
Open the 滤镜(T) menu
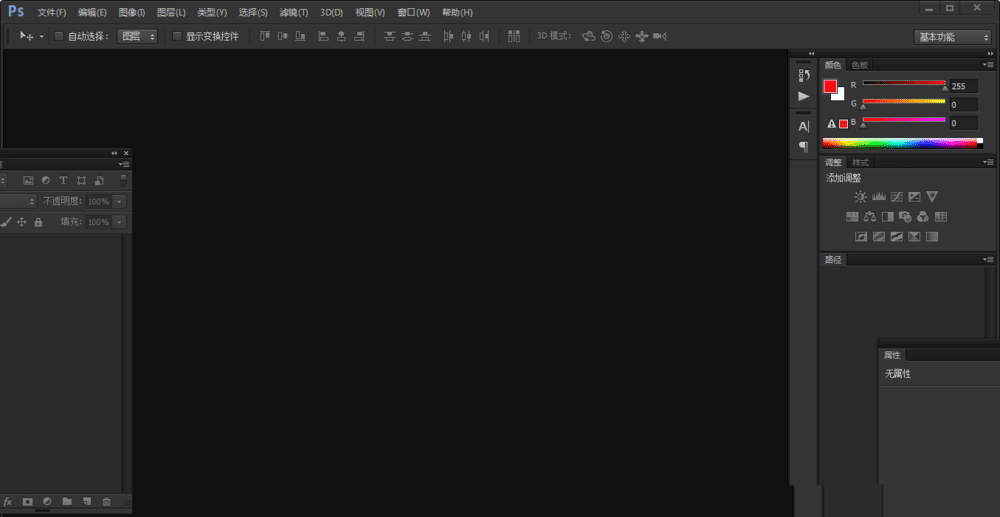[x=293, y=13]
